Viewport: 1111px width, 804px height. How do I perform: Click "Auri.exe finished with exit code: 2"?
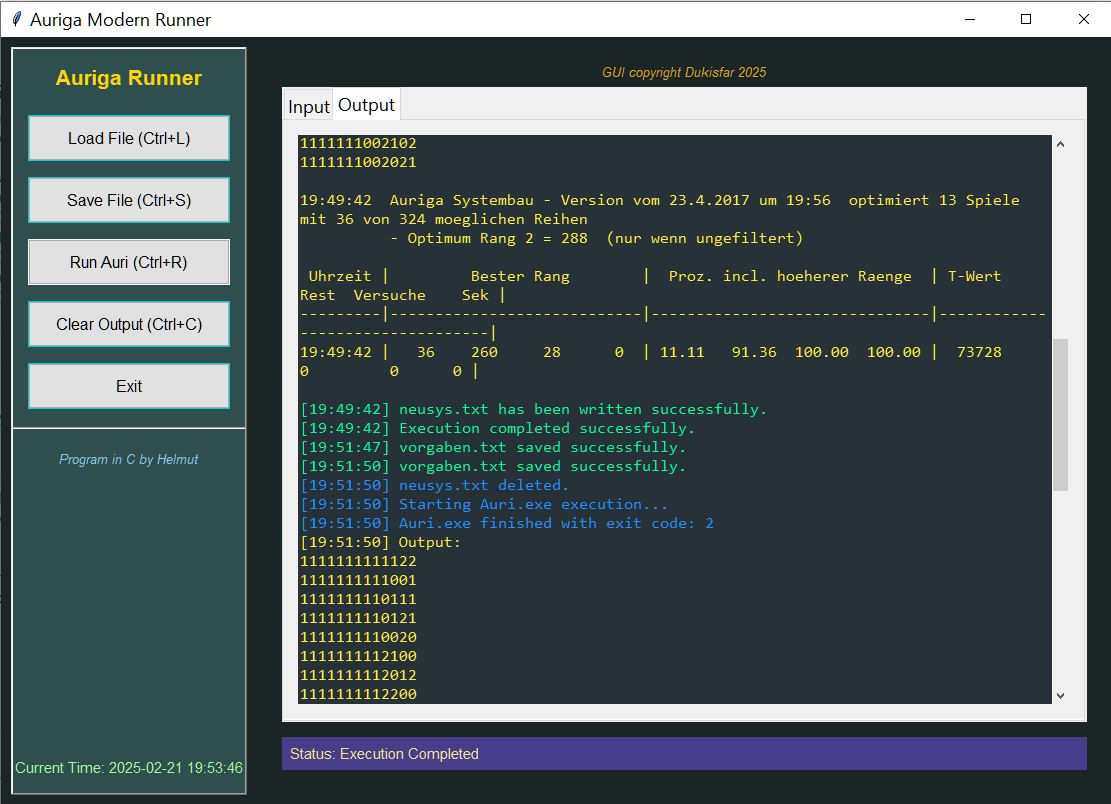507,523
